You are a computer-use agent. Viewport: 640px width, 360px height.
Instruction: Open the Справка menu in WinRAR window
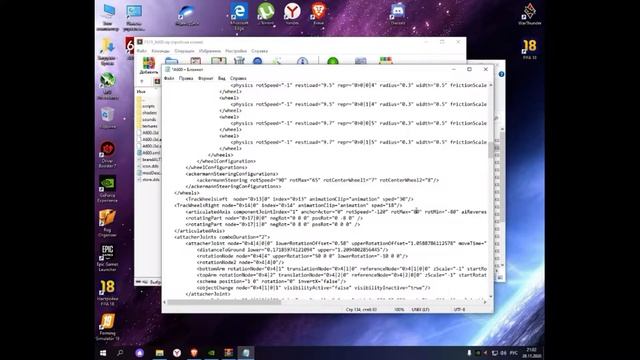click(x=259, y=51)
